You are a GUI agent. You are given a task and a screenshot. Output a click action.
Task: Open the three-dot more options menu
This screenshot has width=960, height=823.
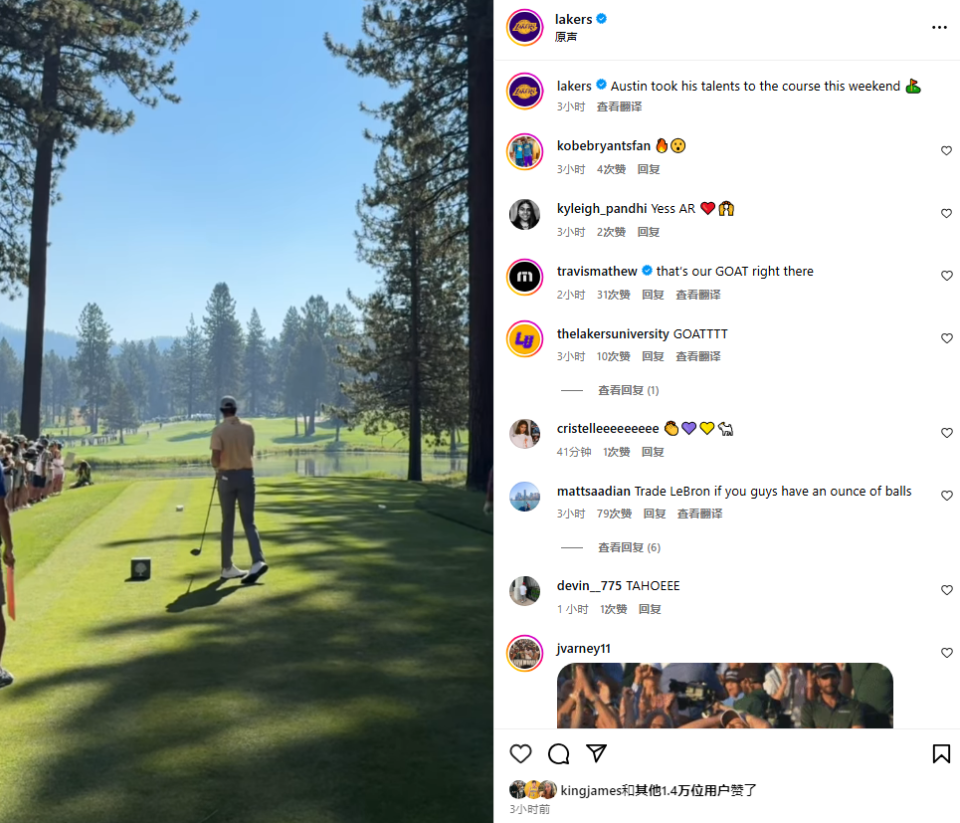[939, 28]
